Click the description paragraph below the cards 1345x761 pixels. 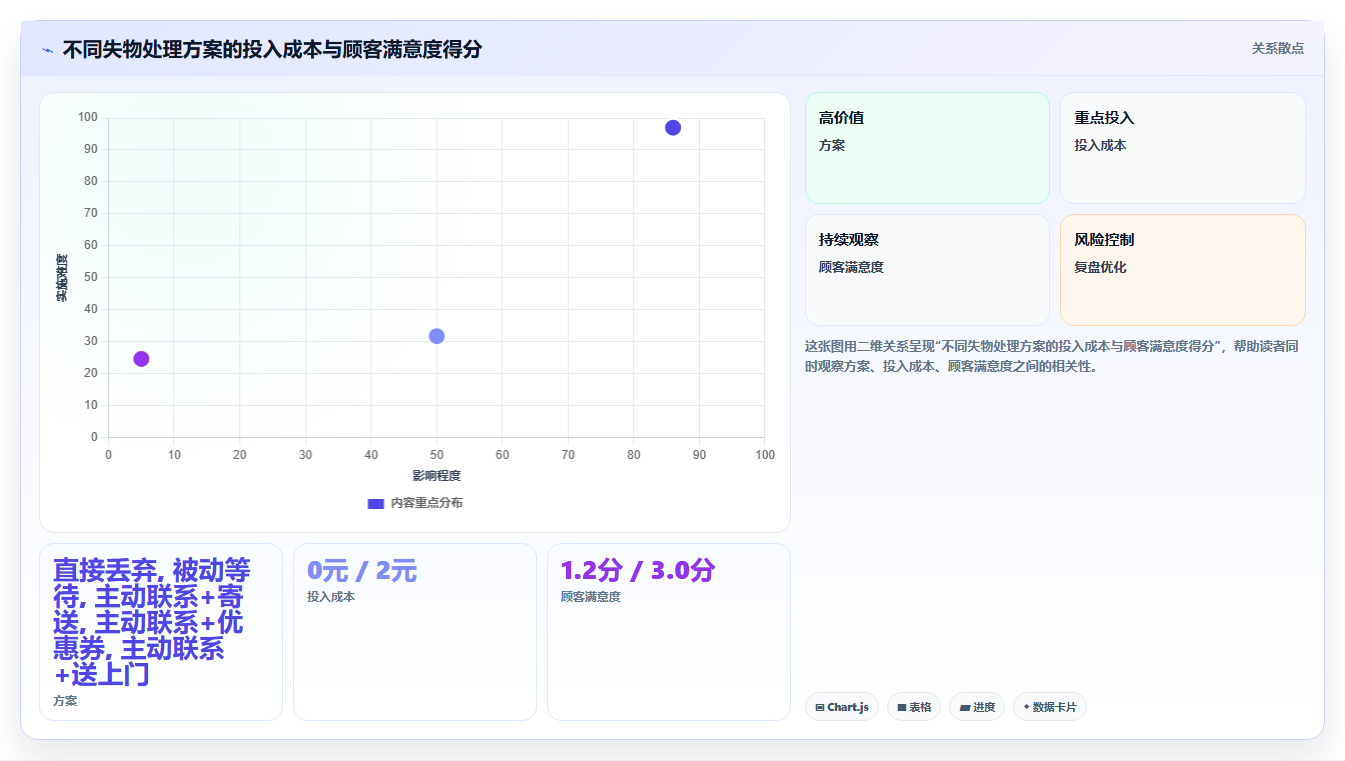pos(1052,356)
